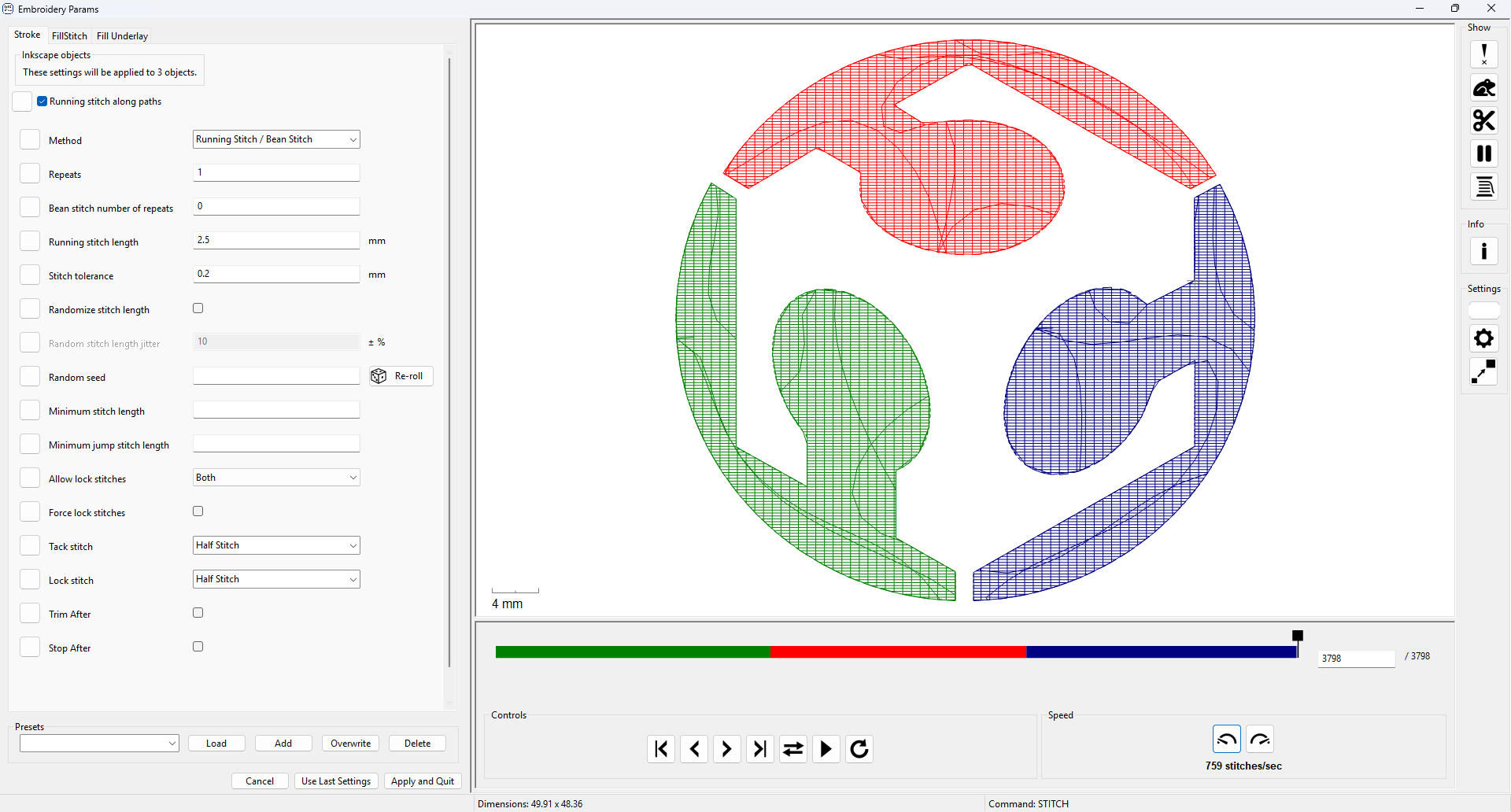Focus the Repeats input field
The height and width of the screenshot is (812, 1511).
coord(276,172)
